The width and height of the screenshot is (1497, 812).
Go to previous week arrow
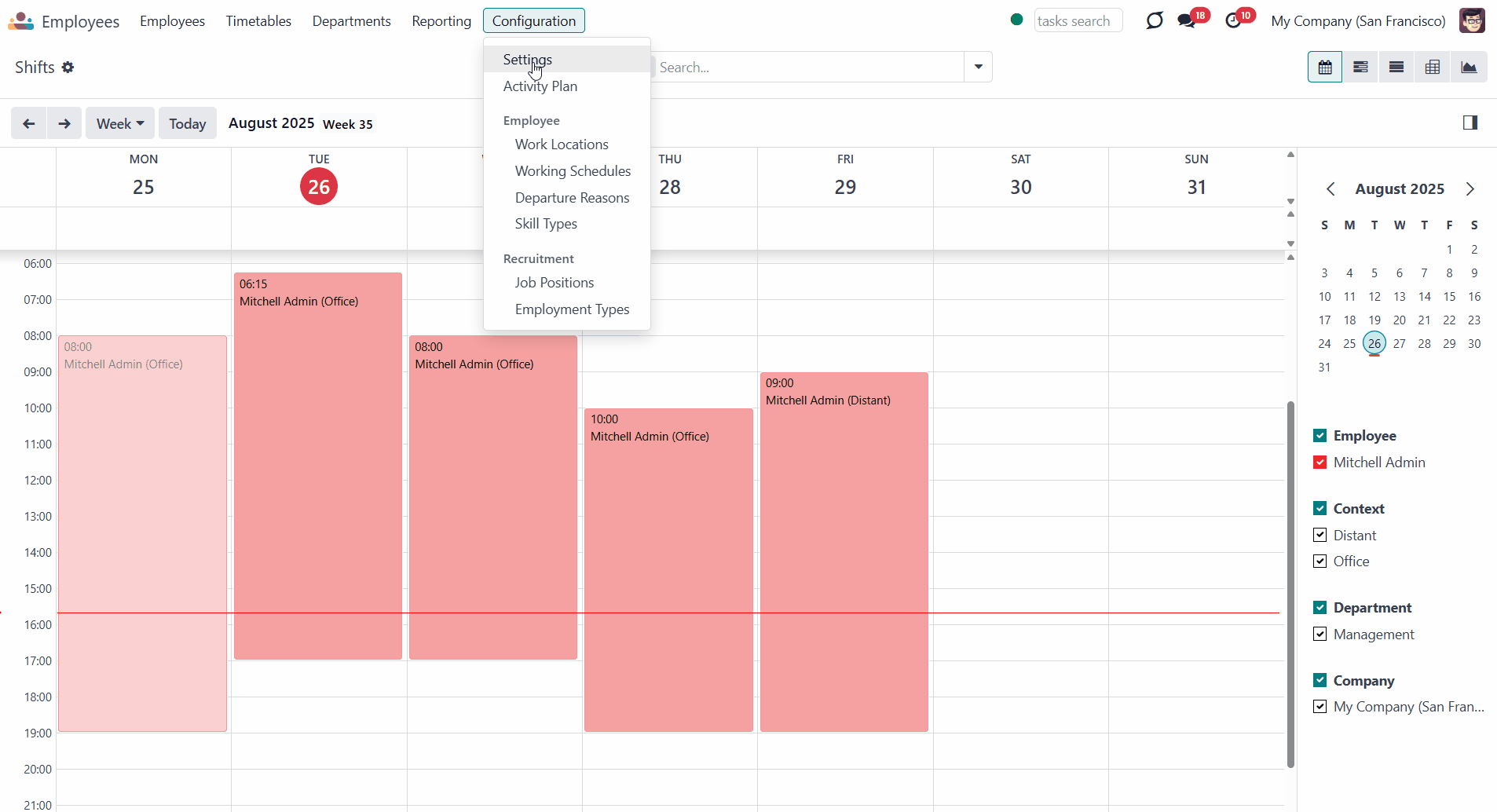tap(29, 123)
